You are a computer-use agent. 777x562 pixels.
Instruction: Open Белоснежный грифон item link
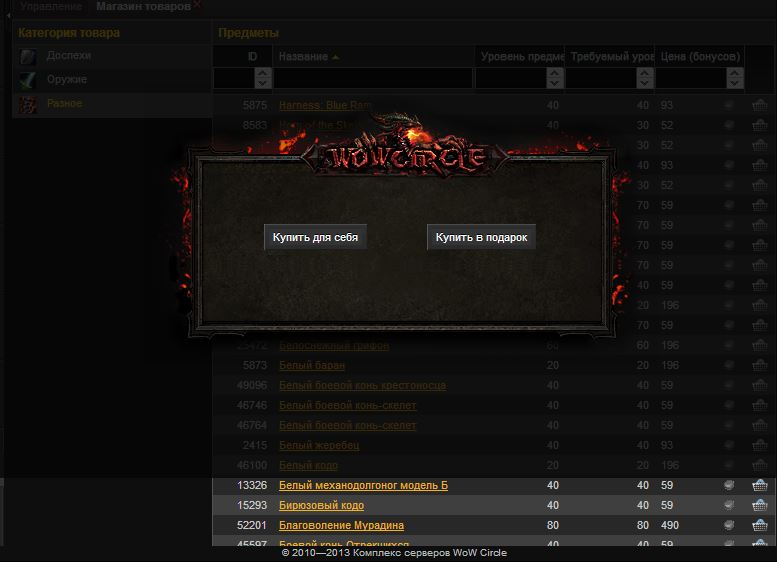pos(334,345)
